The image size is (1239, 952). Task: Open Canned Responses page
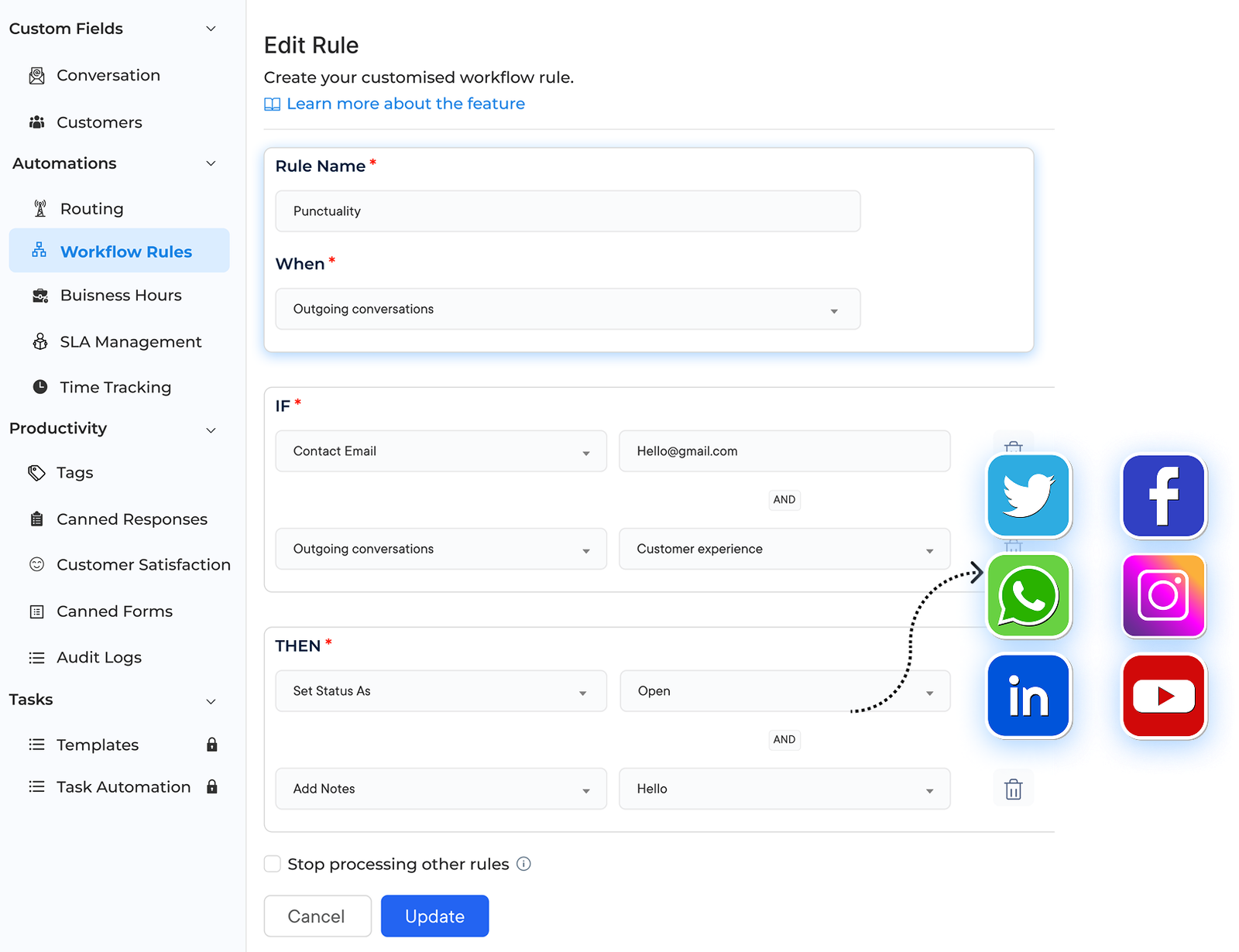[132, 519]
